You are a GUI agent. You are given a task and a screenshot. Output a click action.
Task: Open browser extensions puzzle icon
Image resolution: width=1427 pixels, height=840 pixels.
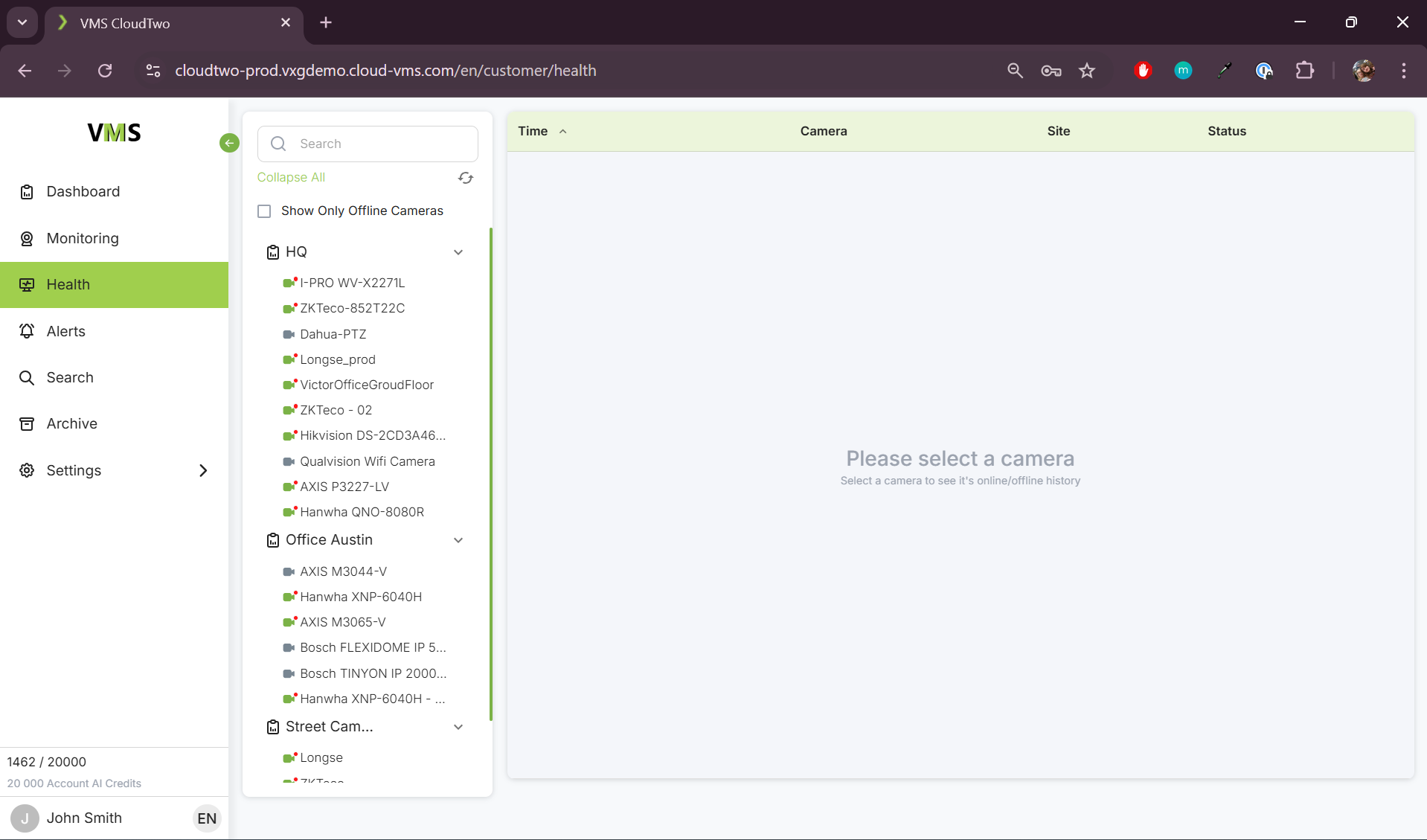[x=1304, y=71]
